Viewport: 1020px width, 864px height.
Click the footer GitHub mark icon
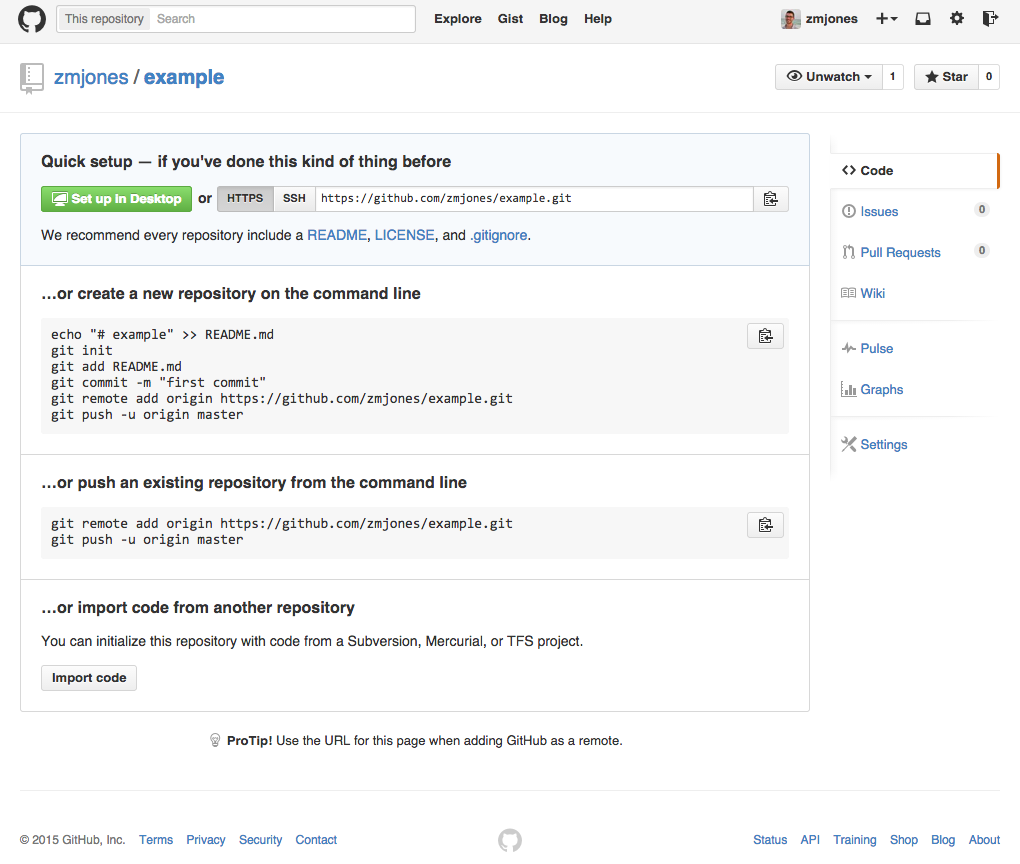(510, 840)
